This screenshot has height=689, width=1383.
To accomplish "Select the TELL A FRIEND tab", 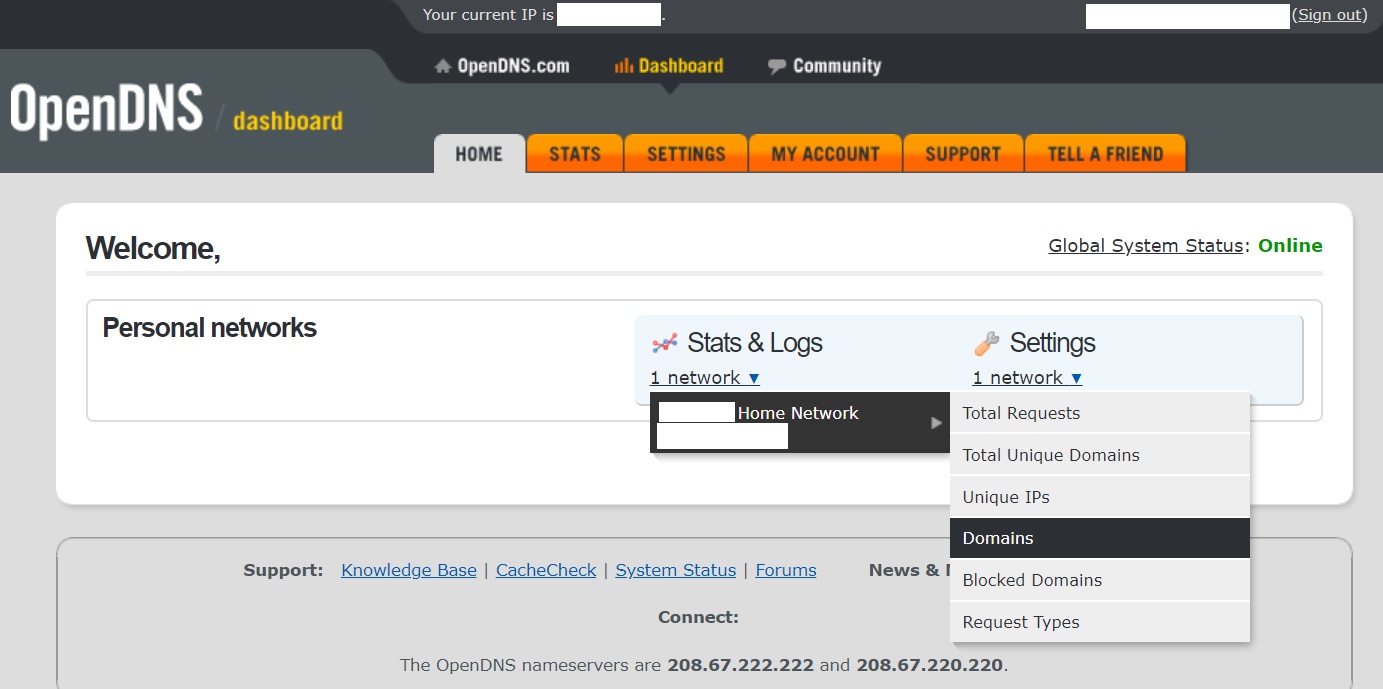I will [x=1105, y=154].
